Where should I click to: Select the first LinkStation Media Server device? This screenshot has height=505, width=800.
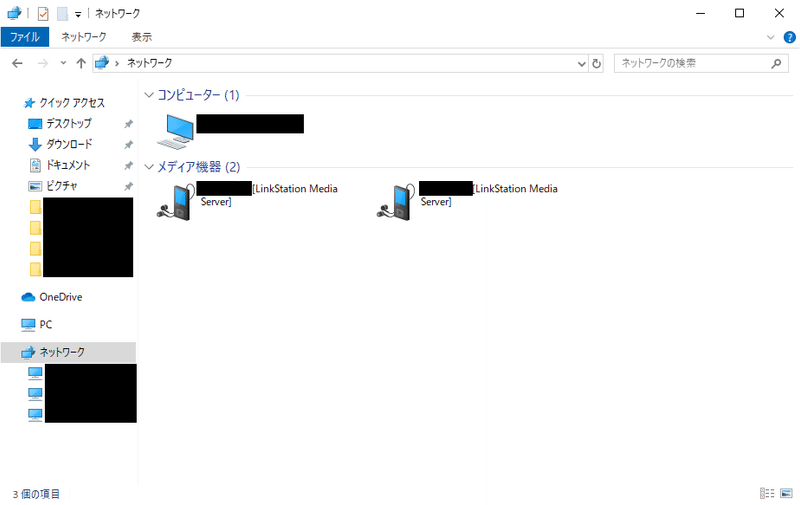[x=247, y=201]
